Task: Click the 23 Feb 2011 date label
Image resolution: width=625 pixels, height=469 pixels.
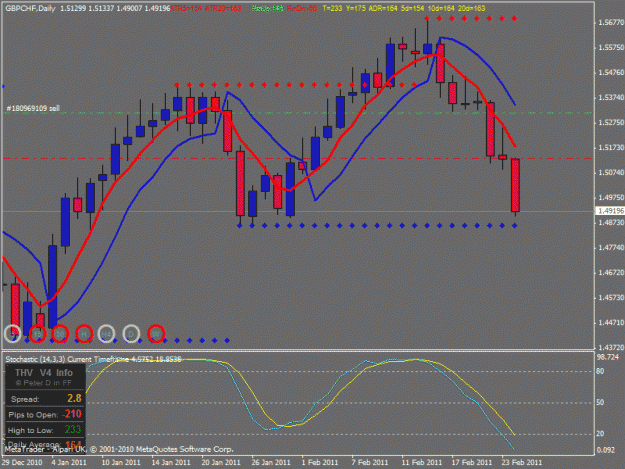Action: coord(522,462)
